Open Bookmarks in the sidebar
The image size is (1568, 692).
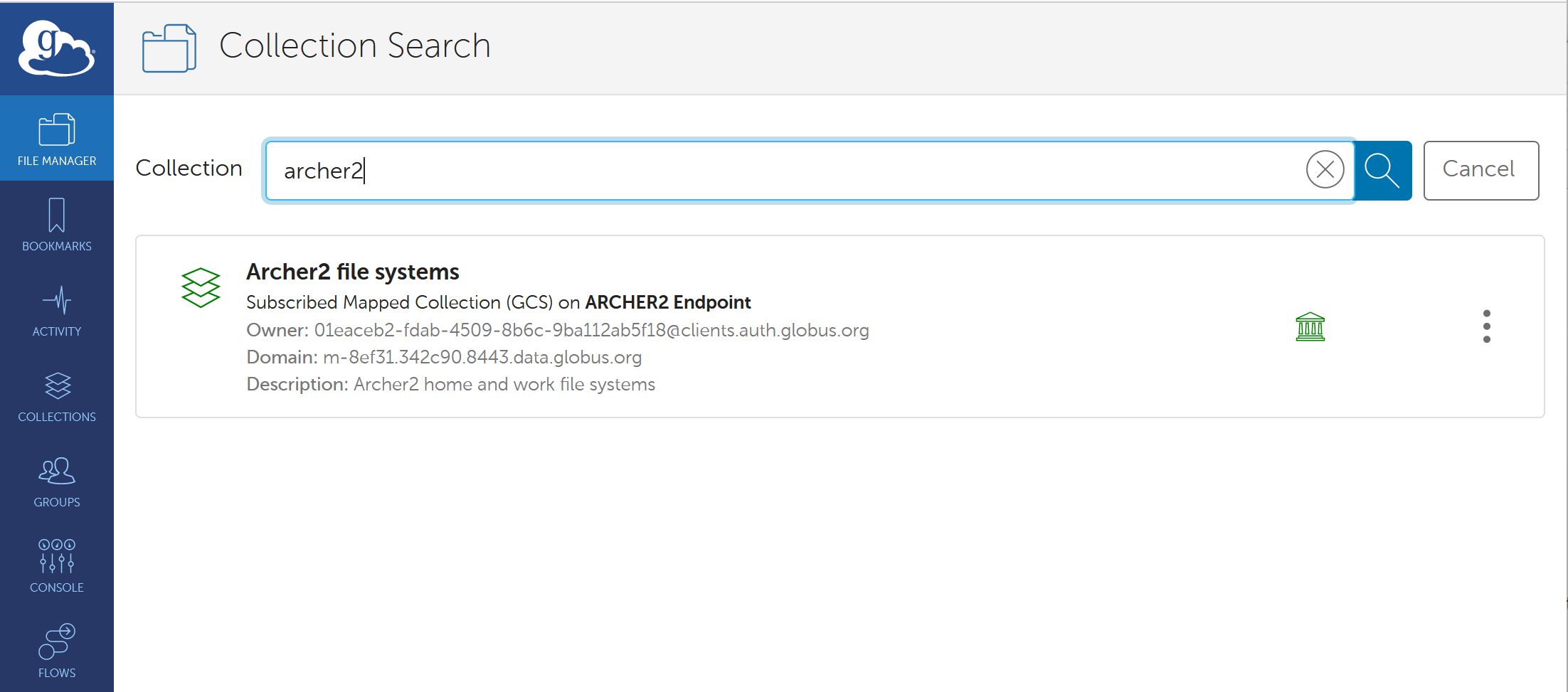pos(57,225)
